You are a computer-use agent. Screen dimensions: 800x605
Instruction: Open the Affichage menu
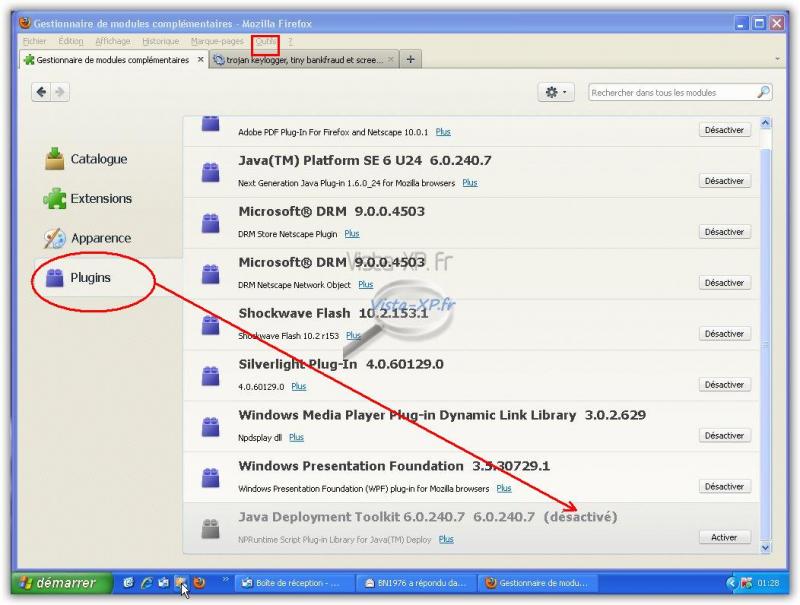coord(113,41)
